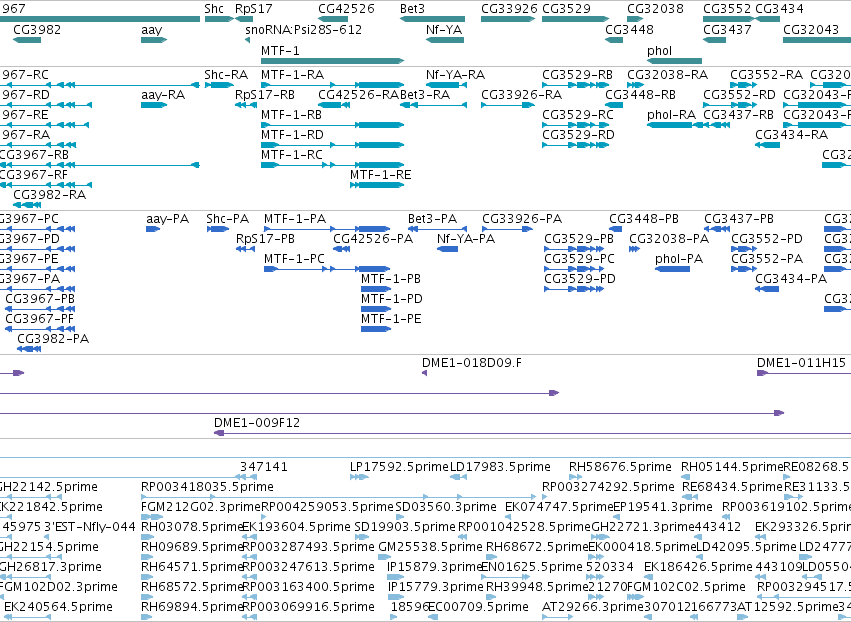Click the CG3437 gene label
The height and width of the screenshot is (622, 851).
click(x=727, y=30)
